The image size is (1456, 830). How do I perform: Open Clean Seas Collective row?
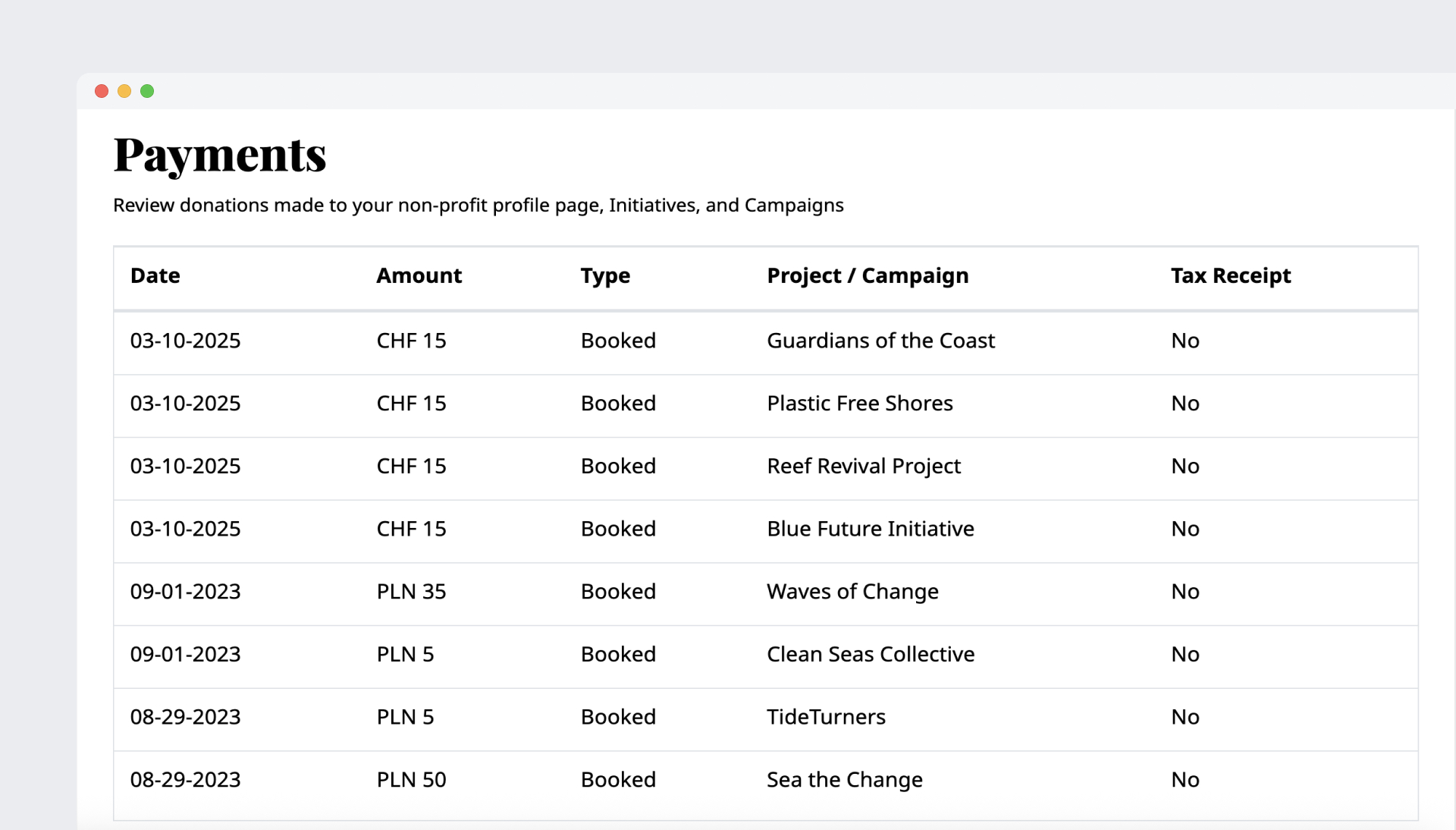click(x=870, y=654)
